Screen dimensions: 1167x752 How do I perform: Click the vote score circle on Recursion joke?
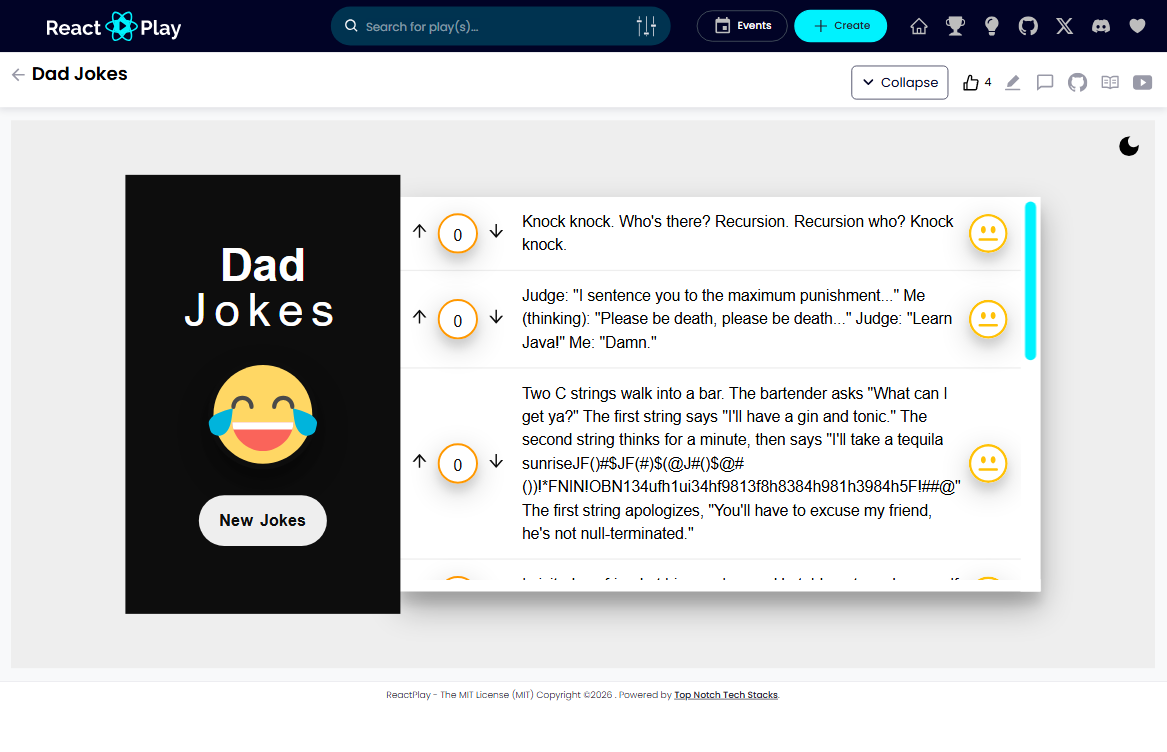[458, 234]
